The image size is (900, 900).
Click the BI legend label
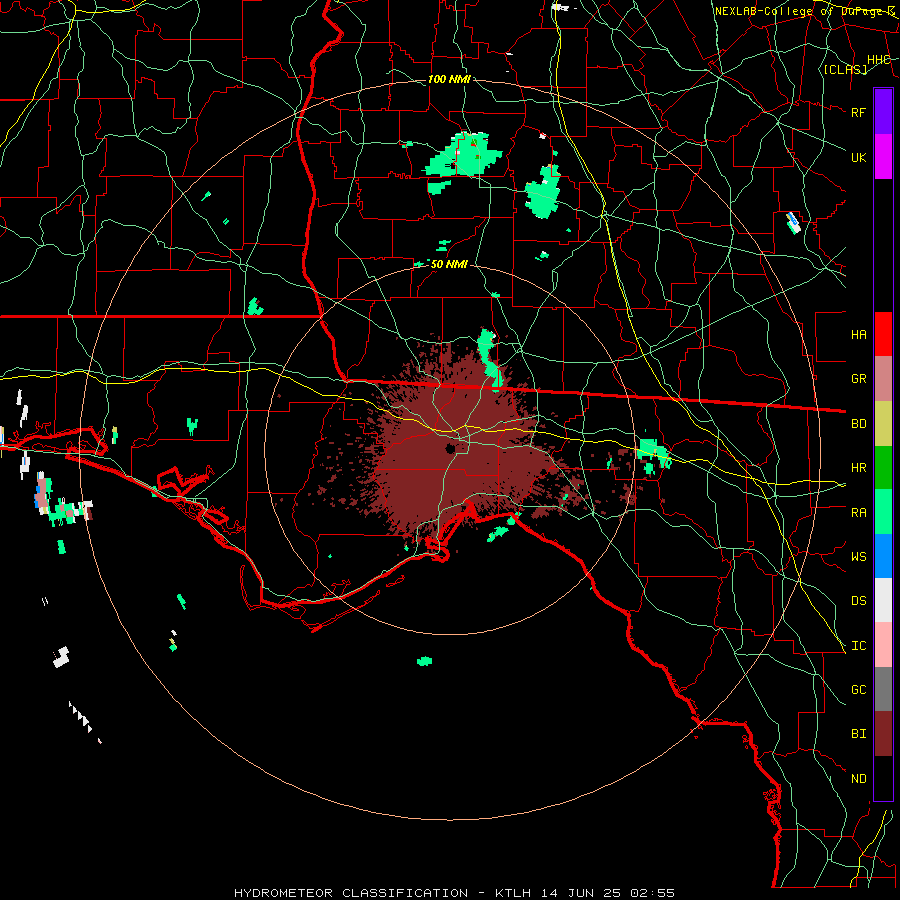pyautogui.click(x=859, y=734)
